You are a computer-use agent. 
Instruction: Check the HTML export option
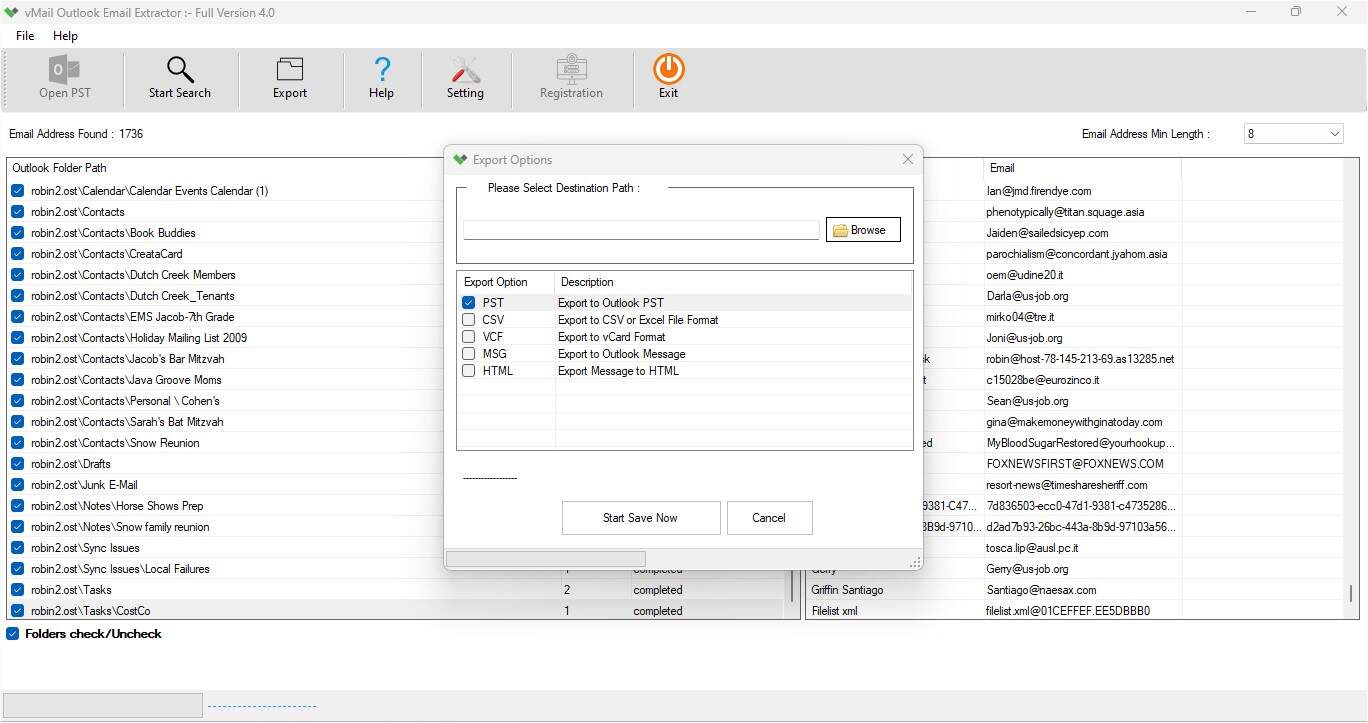tap(469, 371)
